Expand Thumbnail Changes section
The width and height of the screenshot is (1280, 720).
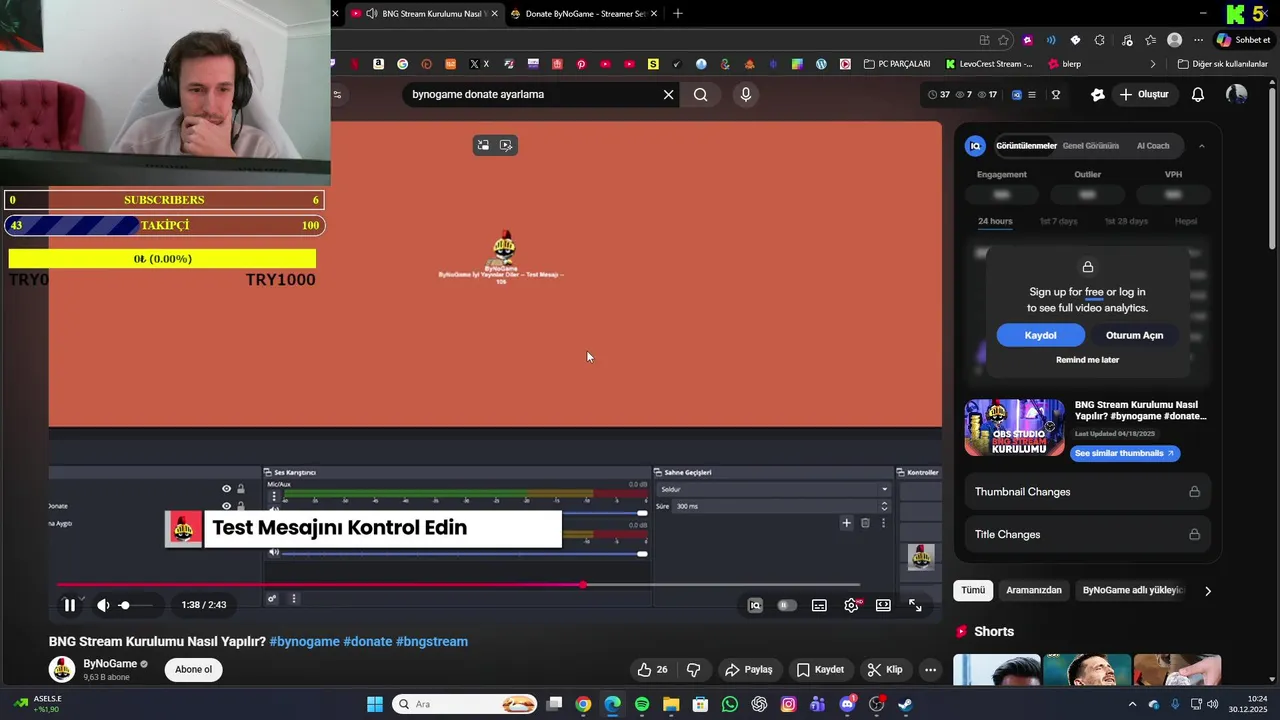pyautogui.click(x=1087, y=492)
